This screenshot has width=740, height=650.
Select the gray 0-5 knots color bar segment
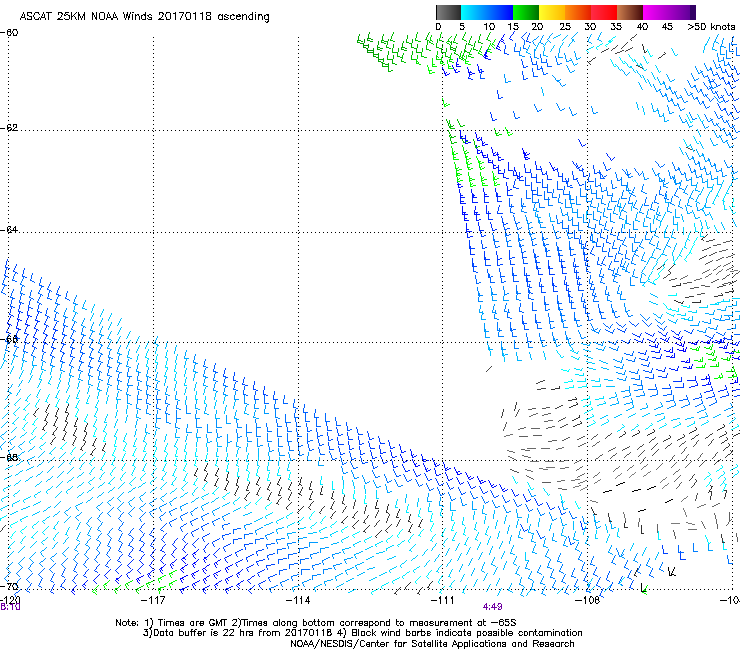(448, 12)
